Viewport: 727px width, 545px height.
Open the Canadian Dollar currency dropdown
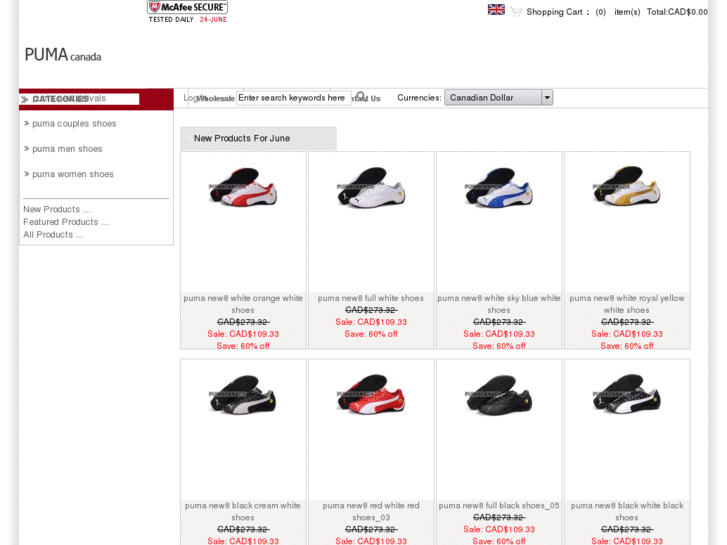[x=498, y=97]
